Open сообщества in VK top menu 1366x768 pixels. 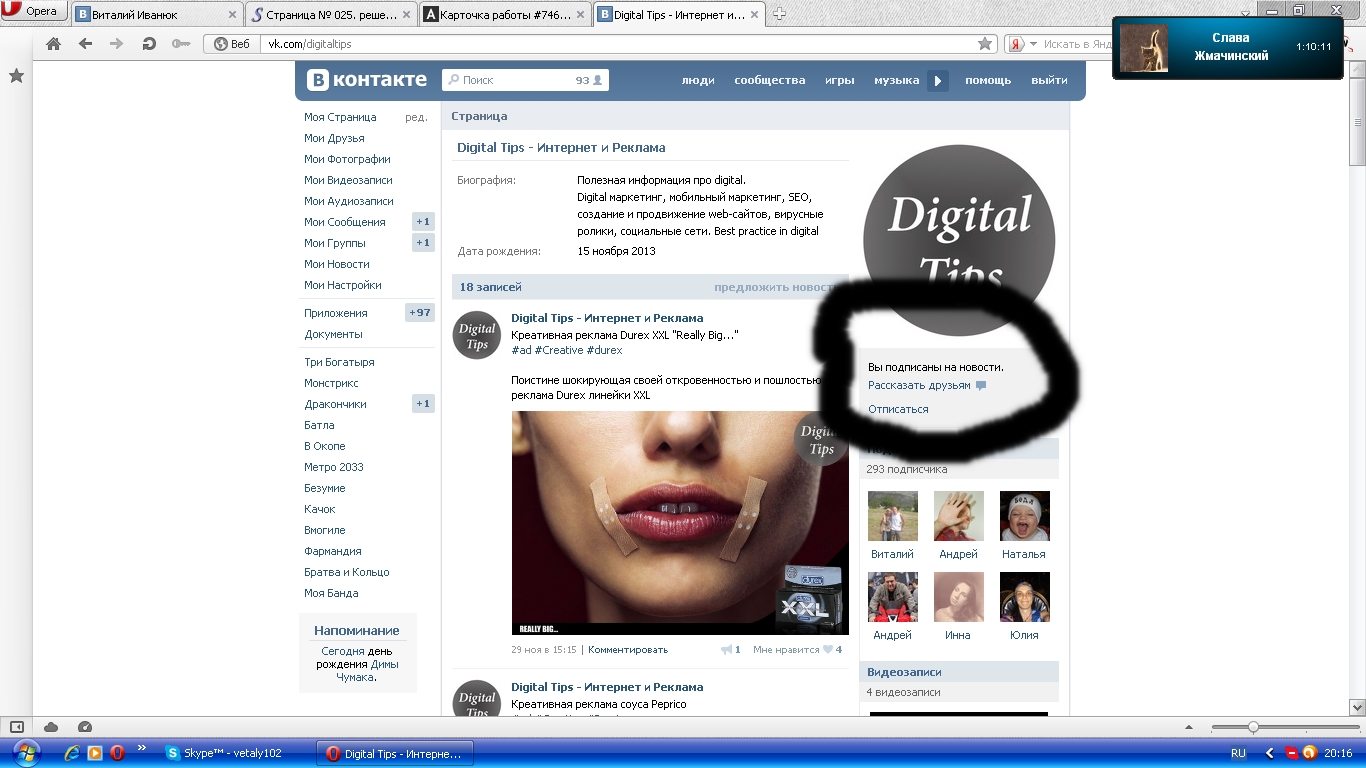point(770,80)
